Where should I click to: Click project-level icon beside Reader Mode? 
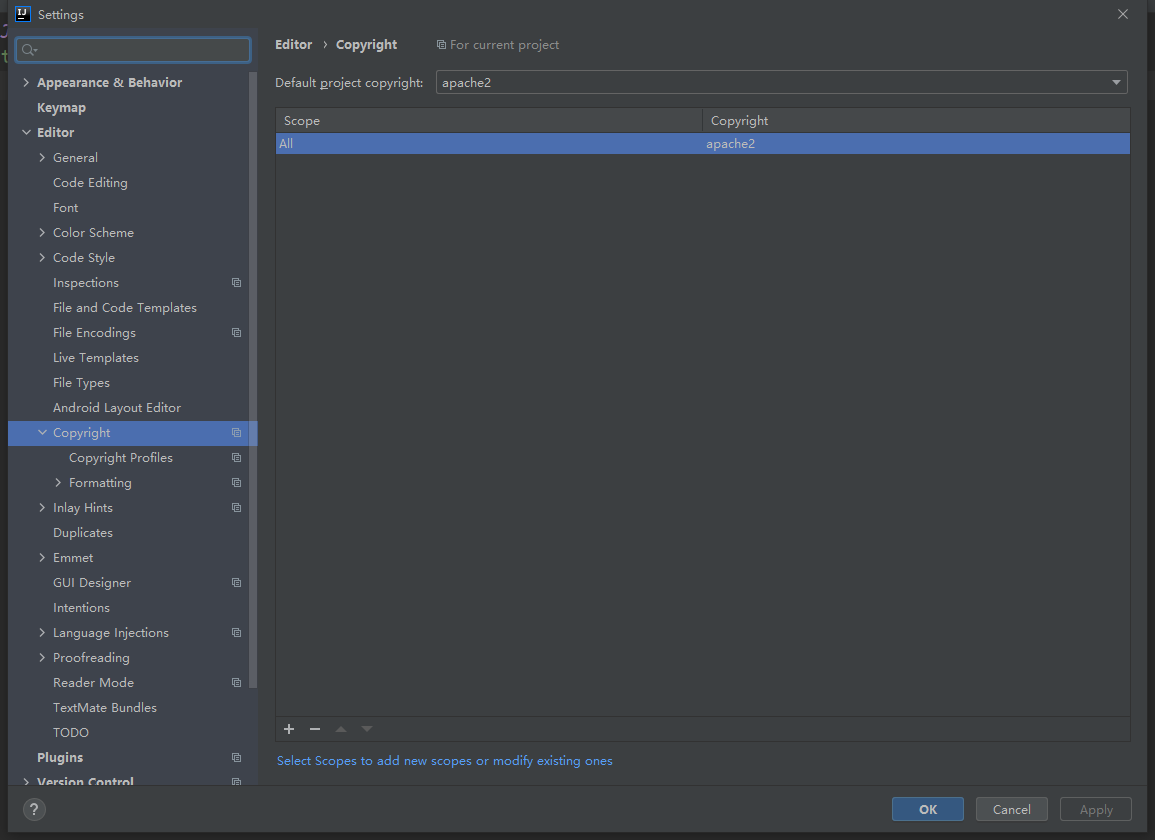click(236, 682)
